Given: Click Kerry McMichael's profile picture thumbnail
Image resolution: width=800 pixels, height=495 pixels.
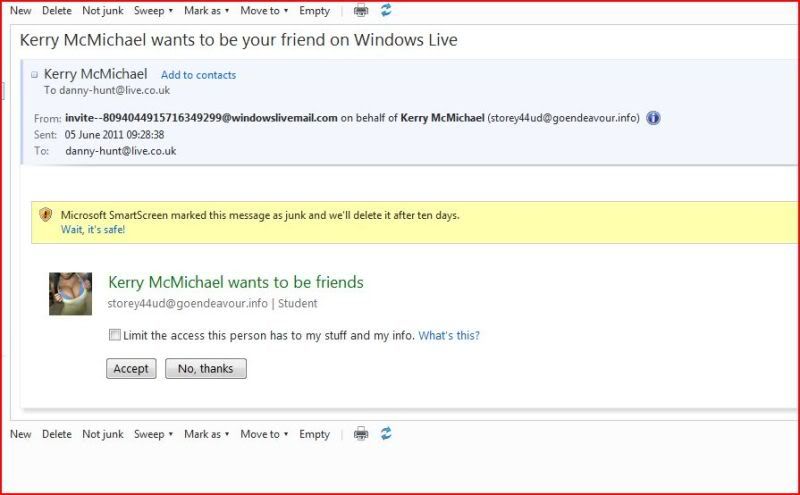Looking at the screenshot, I should tap(70, 293).
